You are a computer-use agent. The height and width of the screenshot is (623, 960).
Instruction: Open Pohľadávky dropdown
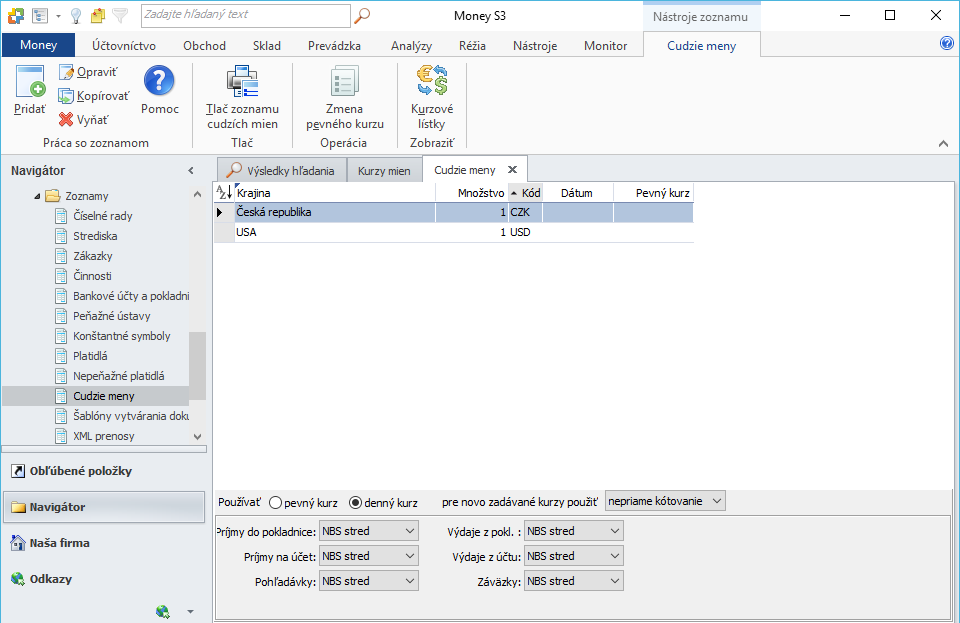(x=369, y=581)
